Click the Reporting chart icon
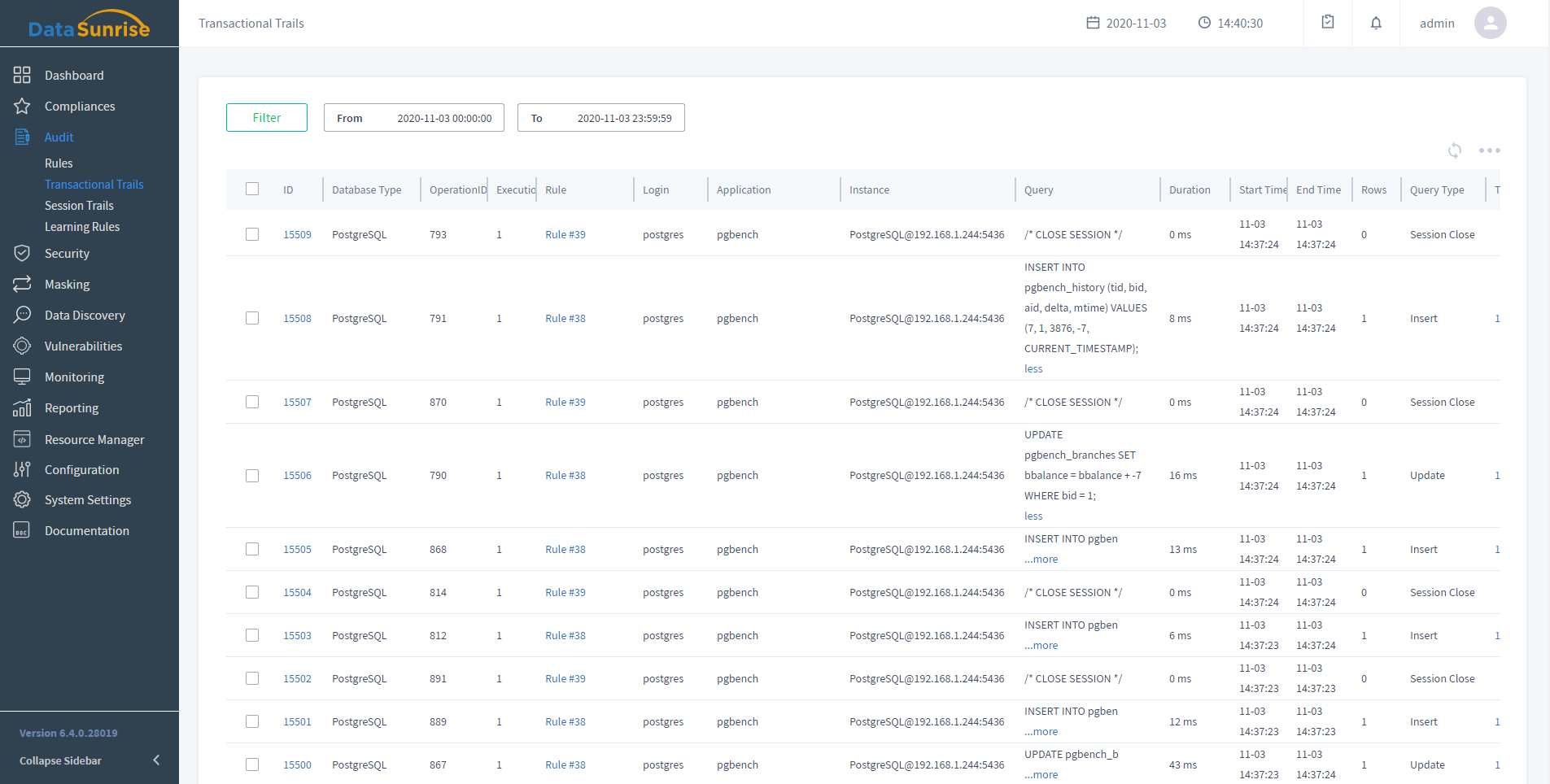Image resolution: width=1550 pixels, height=784 pixels. point(22,408)
